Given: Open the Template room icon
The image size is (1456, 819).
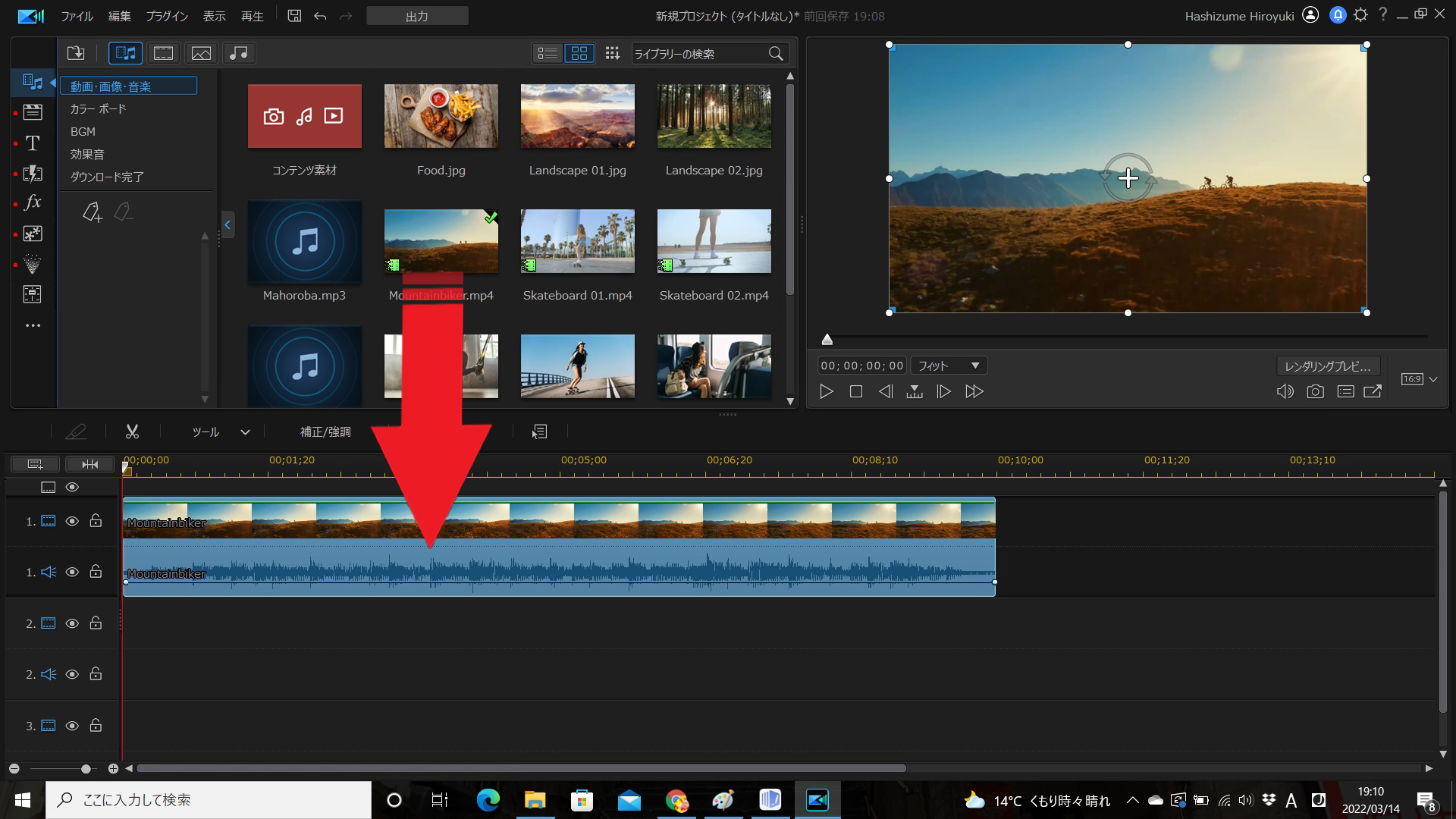Looking at the screenshot, I should (x=33, y=294).
